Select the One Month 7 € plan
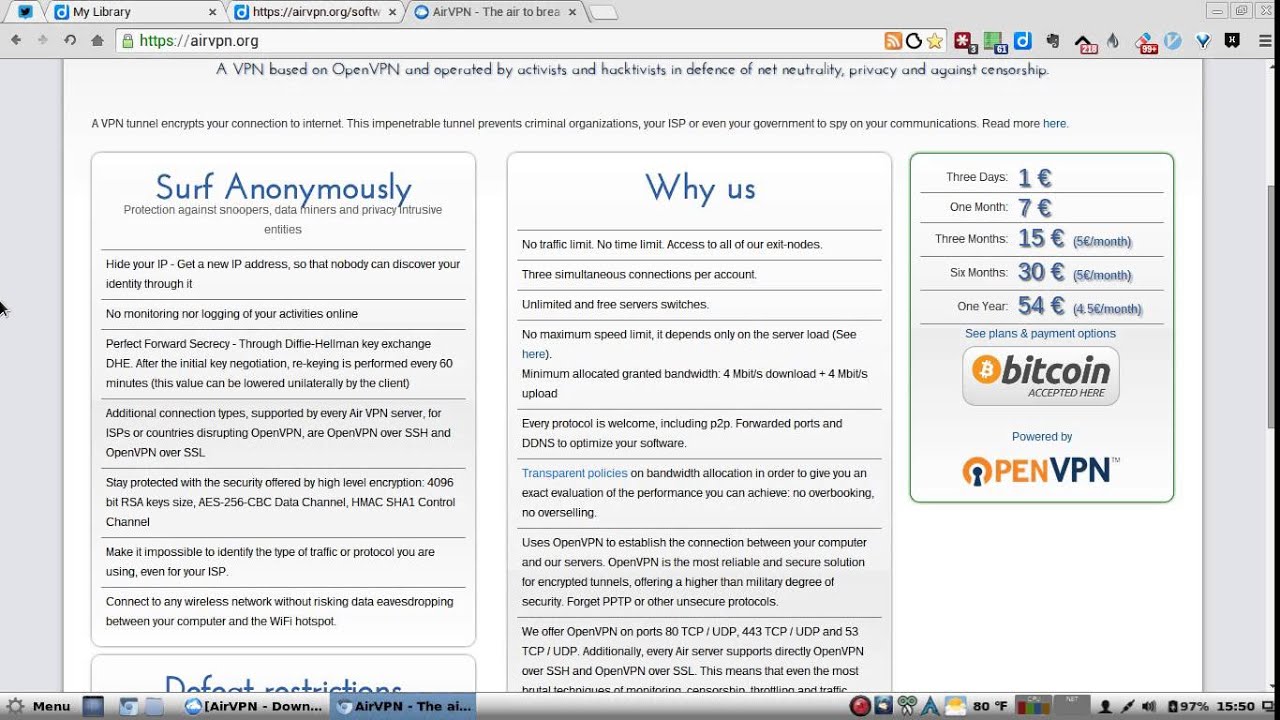Viewport: 1280px width, 720px height. click(x=1041, y=207)
